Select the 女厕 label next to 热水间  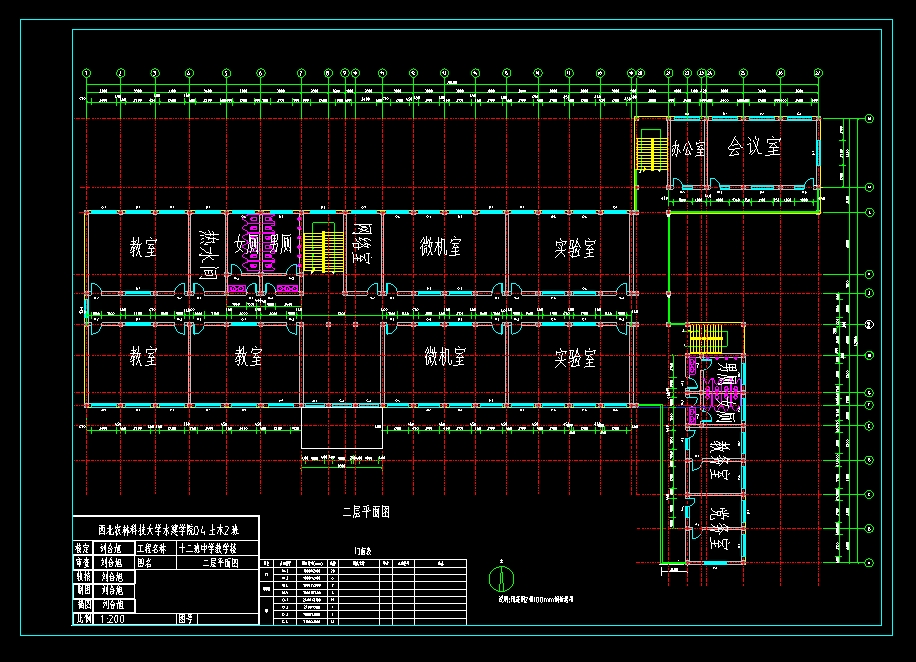pos(246,245)
